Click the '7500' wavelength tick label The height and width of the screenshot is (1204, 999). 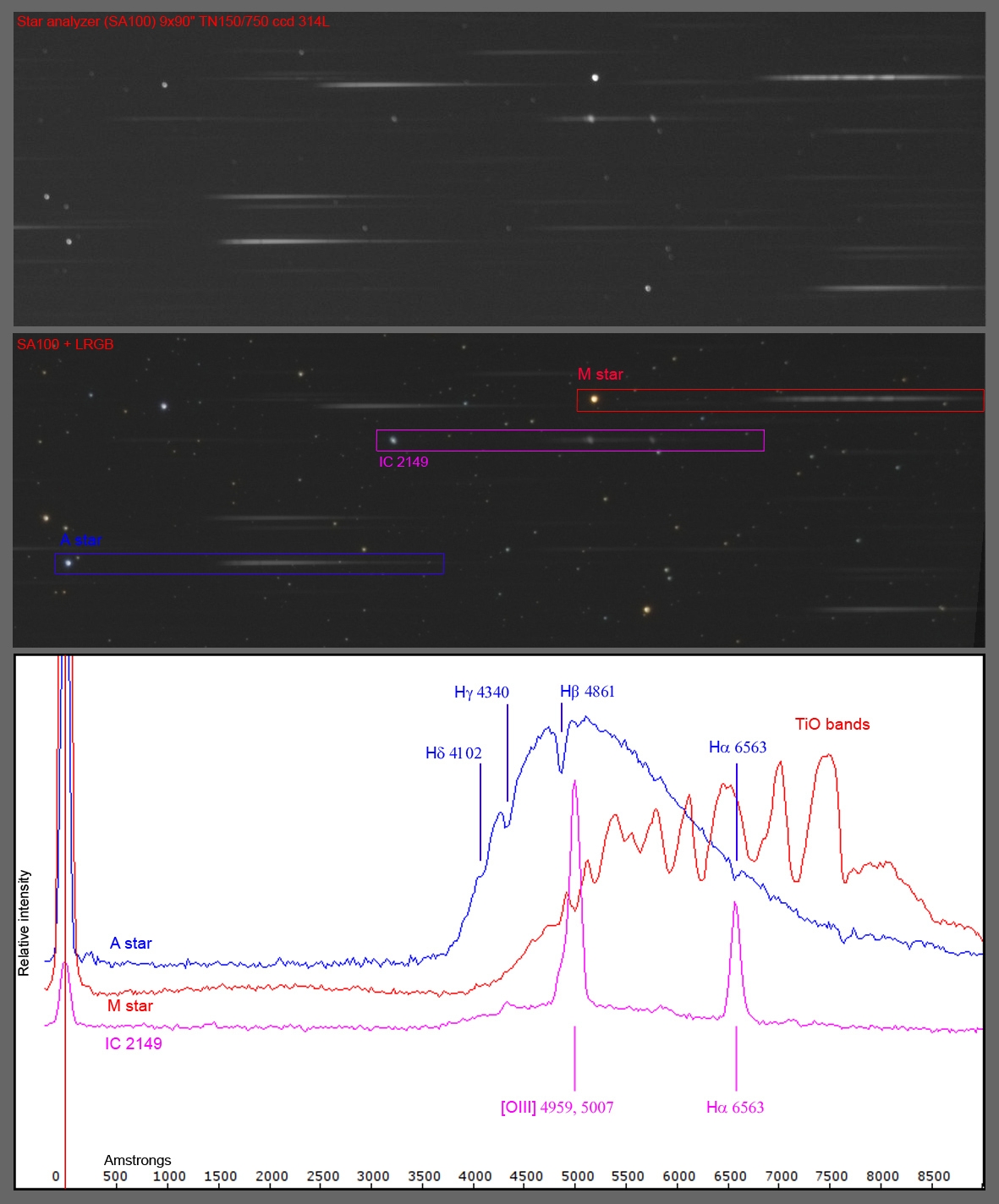[x=832, y=1176]
